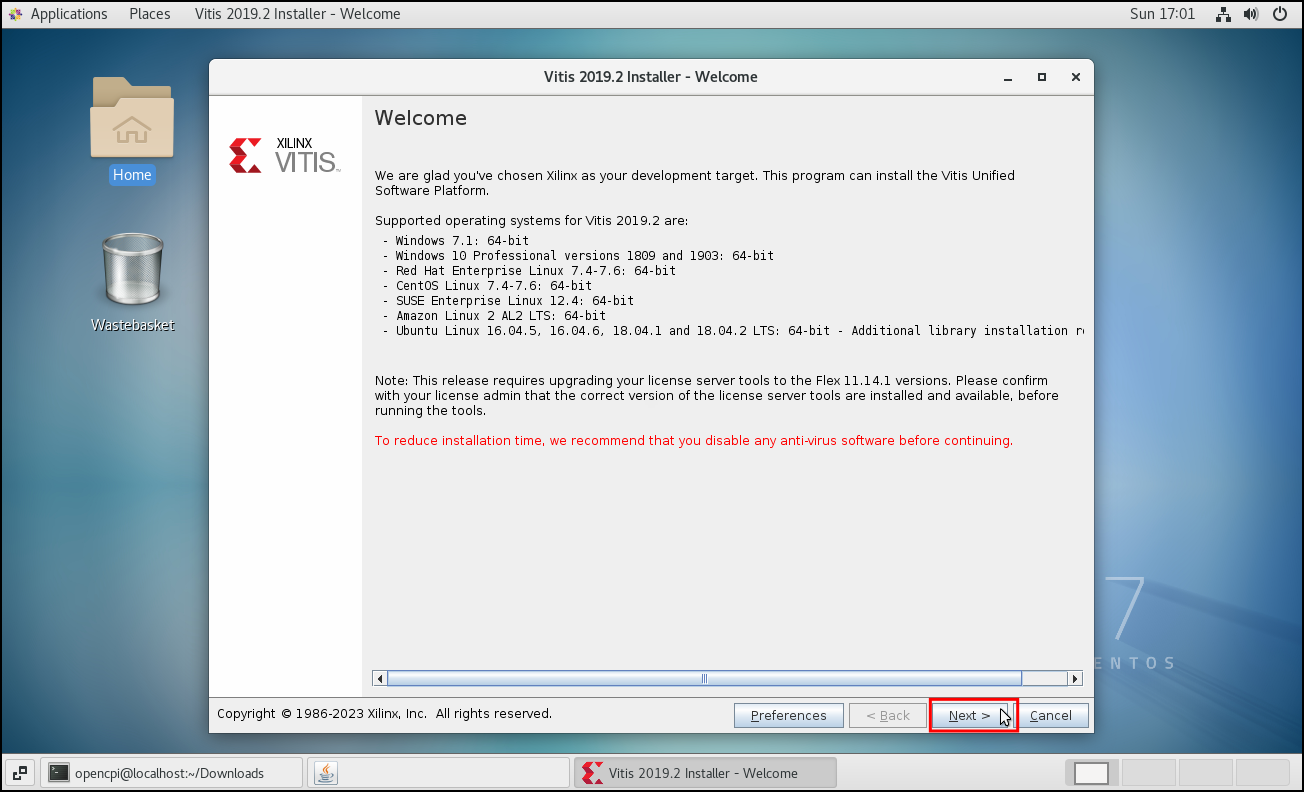Click the power icon in top bar
Viewport: 1304px width, 792px height.
coord(1280,14)
